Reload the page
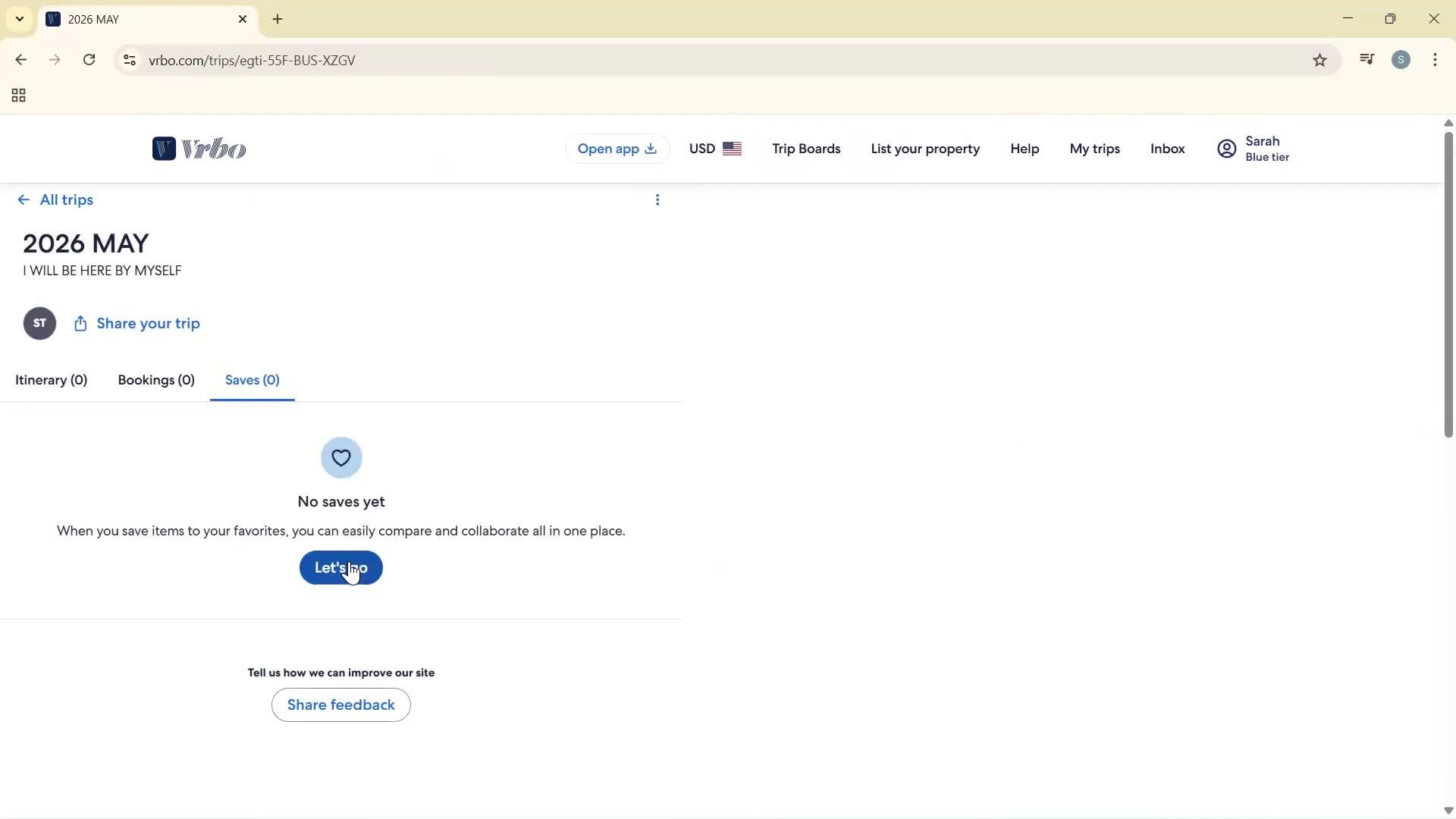1456x819 pixels. [x=89, y=60]
